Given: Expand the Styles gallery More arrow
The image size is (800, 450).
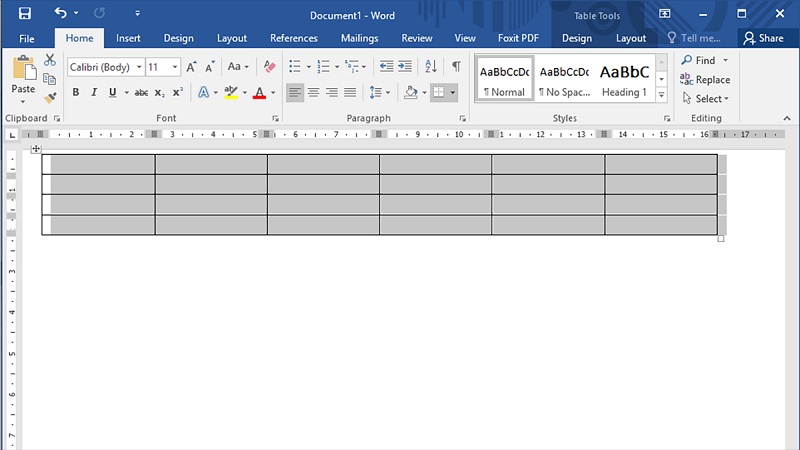Looking at the screenshot, I should click(661, 94).
